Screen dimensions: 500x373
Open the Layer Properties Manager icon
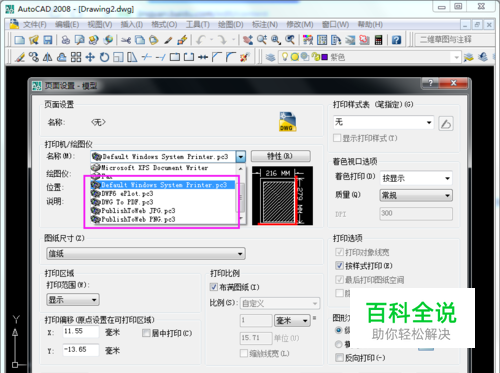pos(270,57)
